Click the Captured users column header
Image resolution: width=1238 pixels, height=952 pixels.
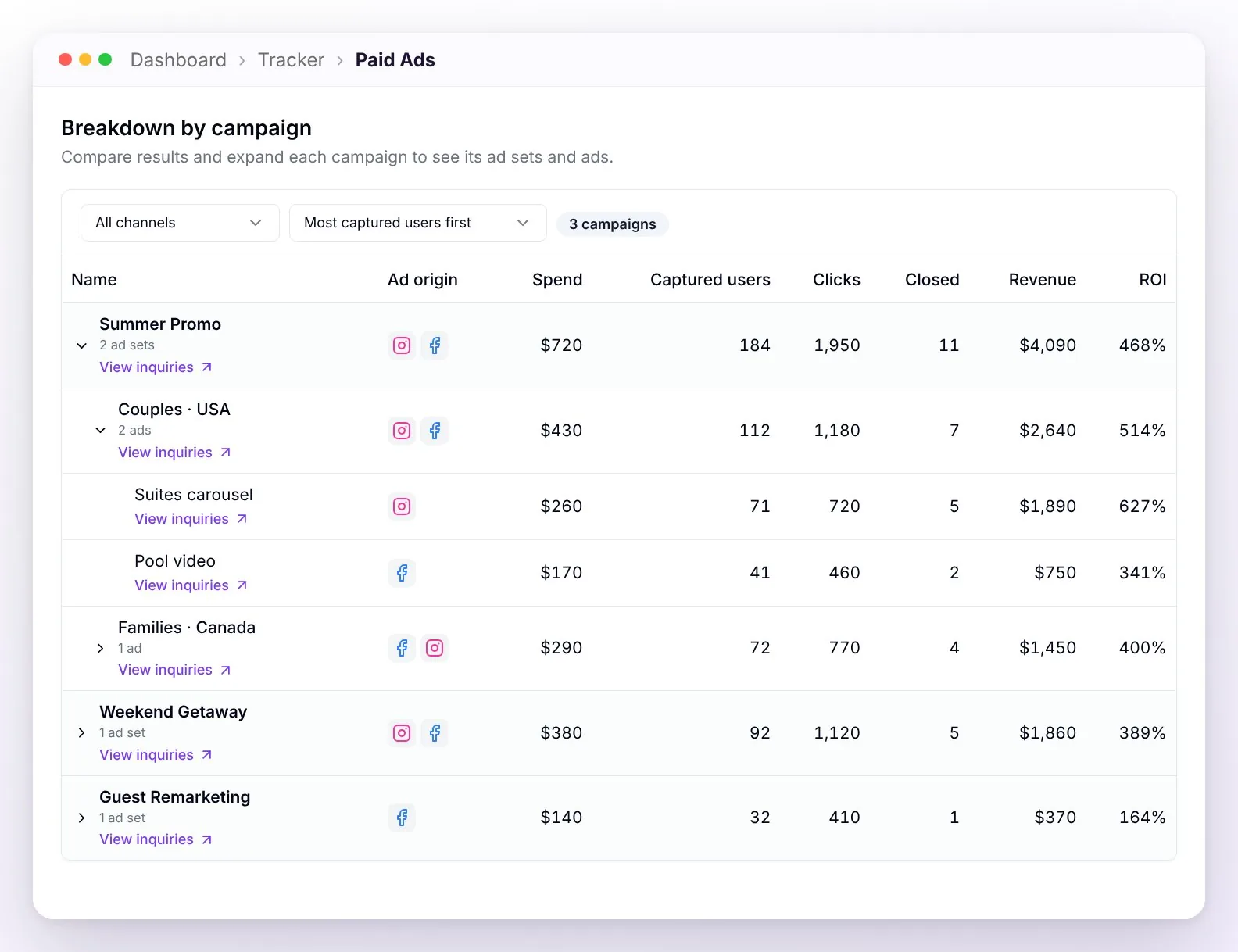[x=710, y=280]
